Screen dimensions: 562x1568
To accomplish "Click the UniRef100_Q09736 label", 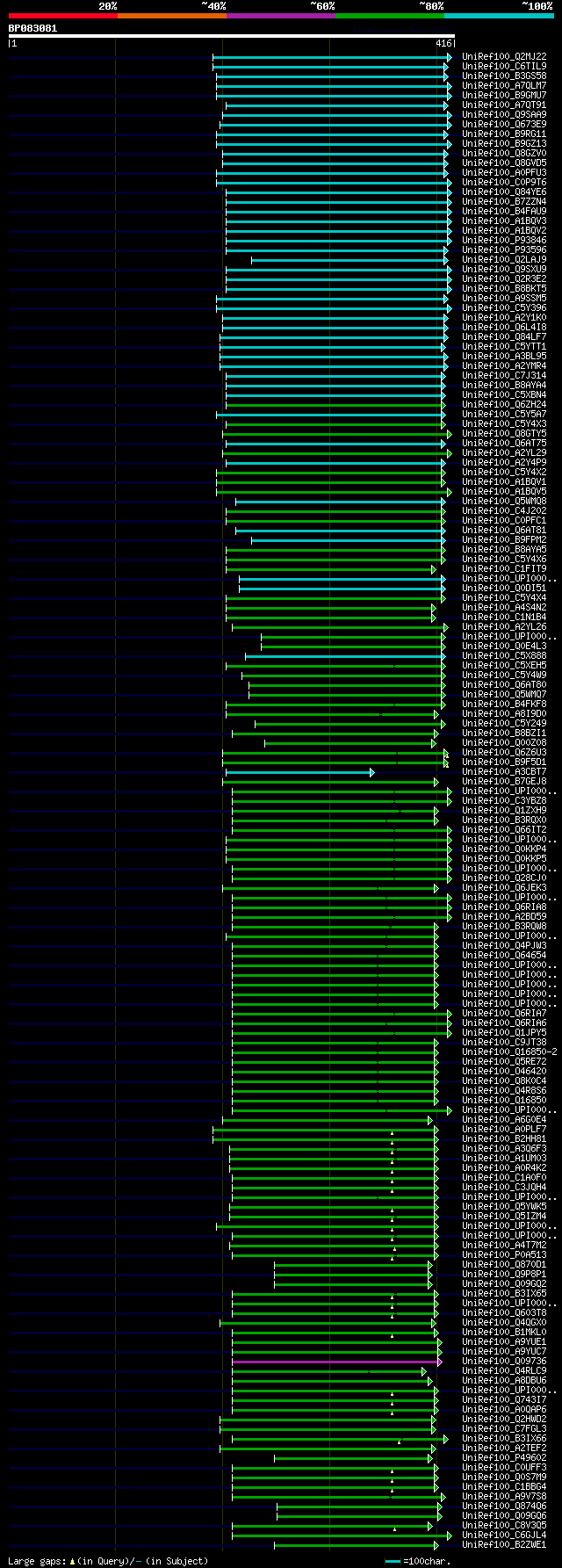I will tap(504, 1361).
